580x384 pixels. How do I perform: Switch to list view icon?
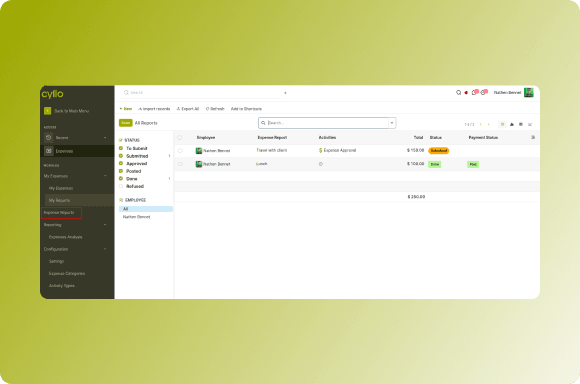tap(502, 124)
